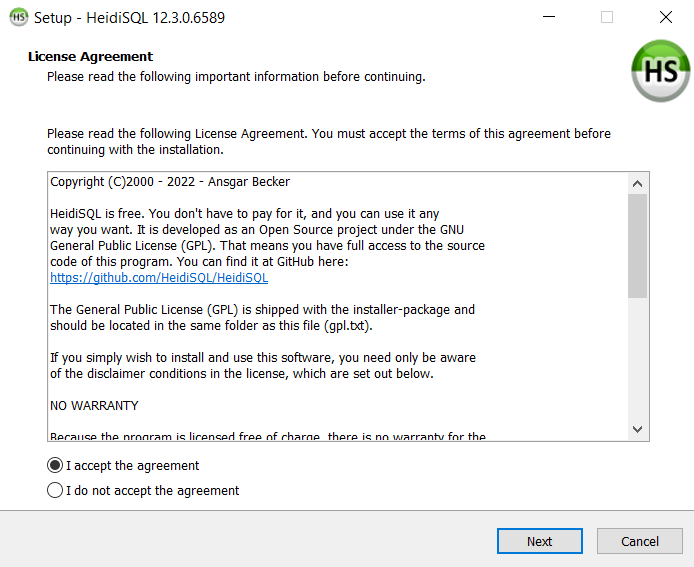Viewport: 694px width, 567px height.
Task: Click 'General Public License (GPL). That means' line
Action: [x=267, y=246]
